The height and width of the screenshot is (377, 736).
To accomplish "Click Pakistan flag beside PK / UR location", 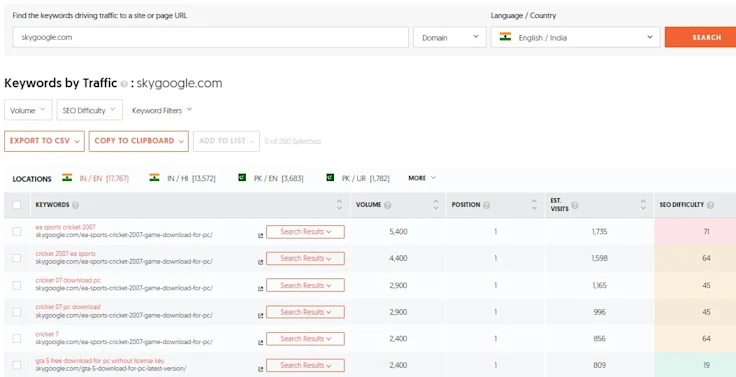I will tap(330, 177).
